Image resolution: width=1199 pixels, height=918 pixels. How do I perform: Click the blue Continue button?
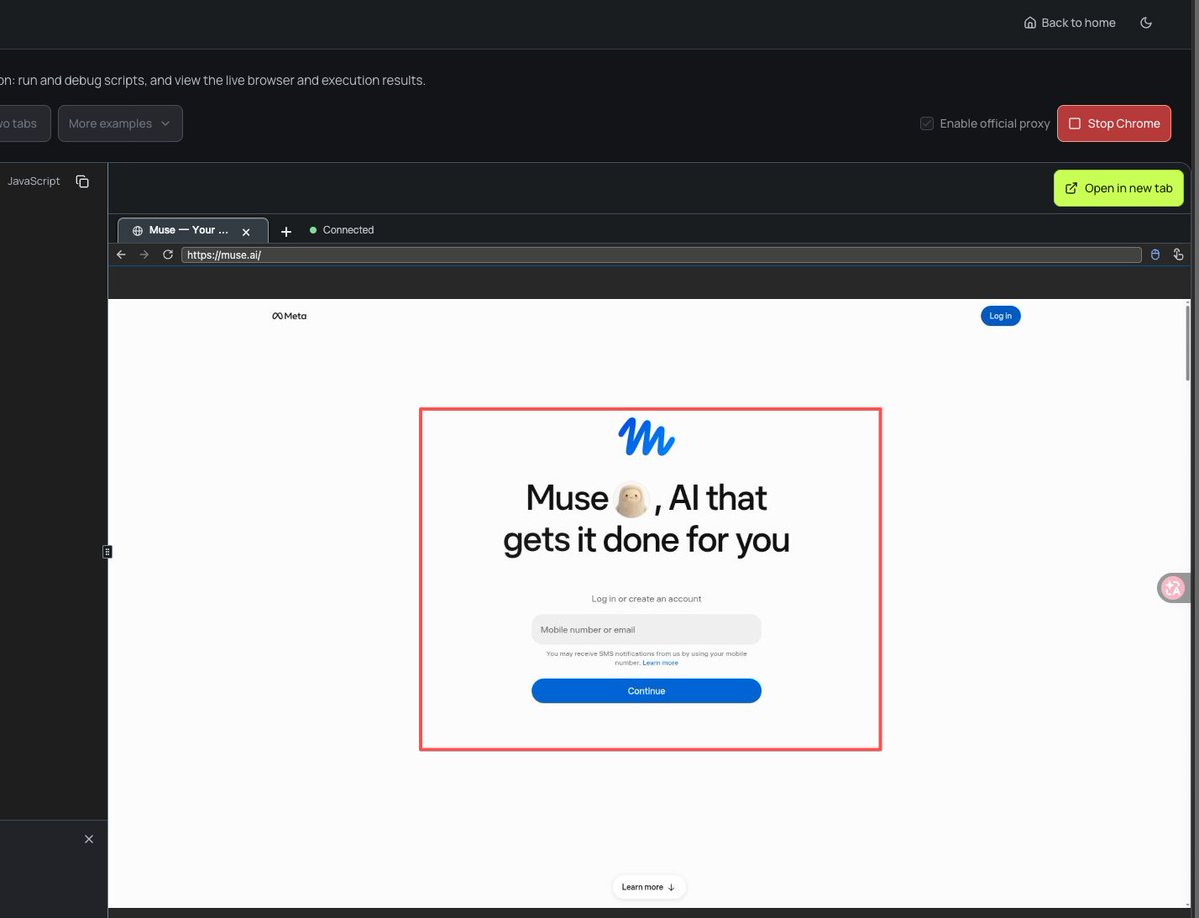(x=646, y=691)
